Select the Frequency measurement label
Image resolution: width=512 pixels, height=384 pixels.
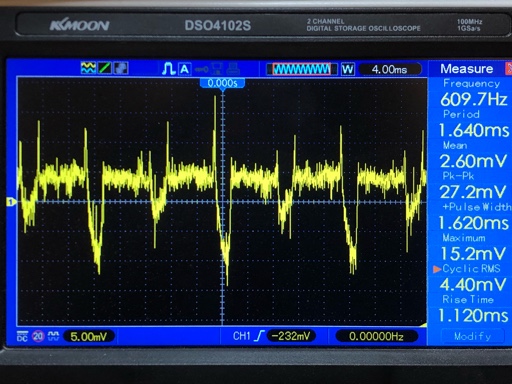(x=472, y=84)
